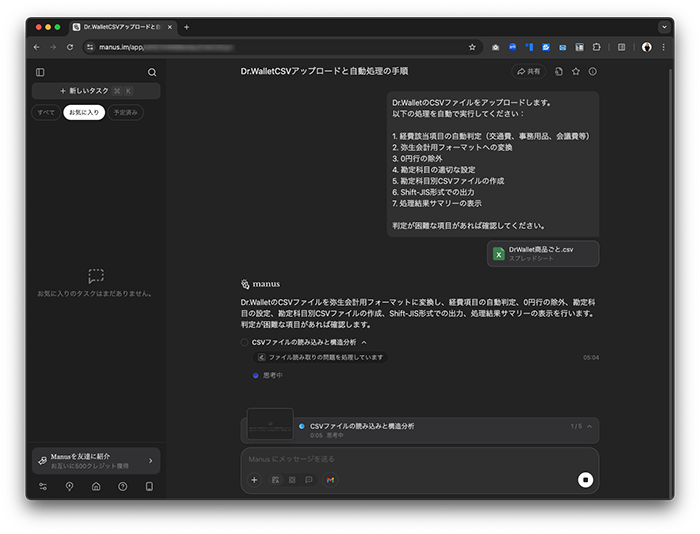Open the tab search dropdown arrow
The width and height of the screenshot is (700, 534).
click(x=664, y=27)
